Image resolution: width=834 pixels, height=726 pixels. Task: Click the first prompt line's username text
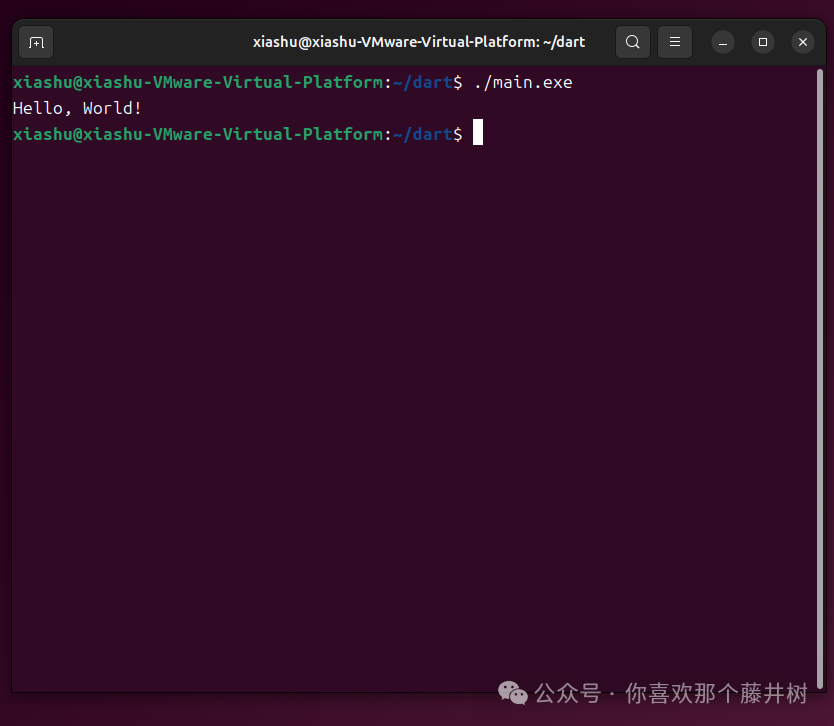pos(42,82)
